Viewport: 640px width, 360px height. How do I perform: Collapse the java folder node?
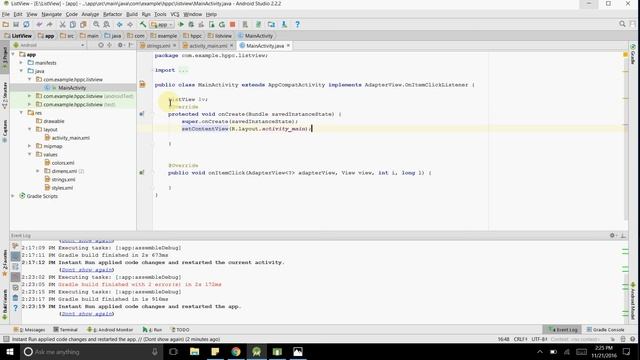[x=21, y=71]
